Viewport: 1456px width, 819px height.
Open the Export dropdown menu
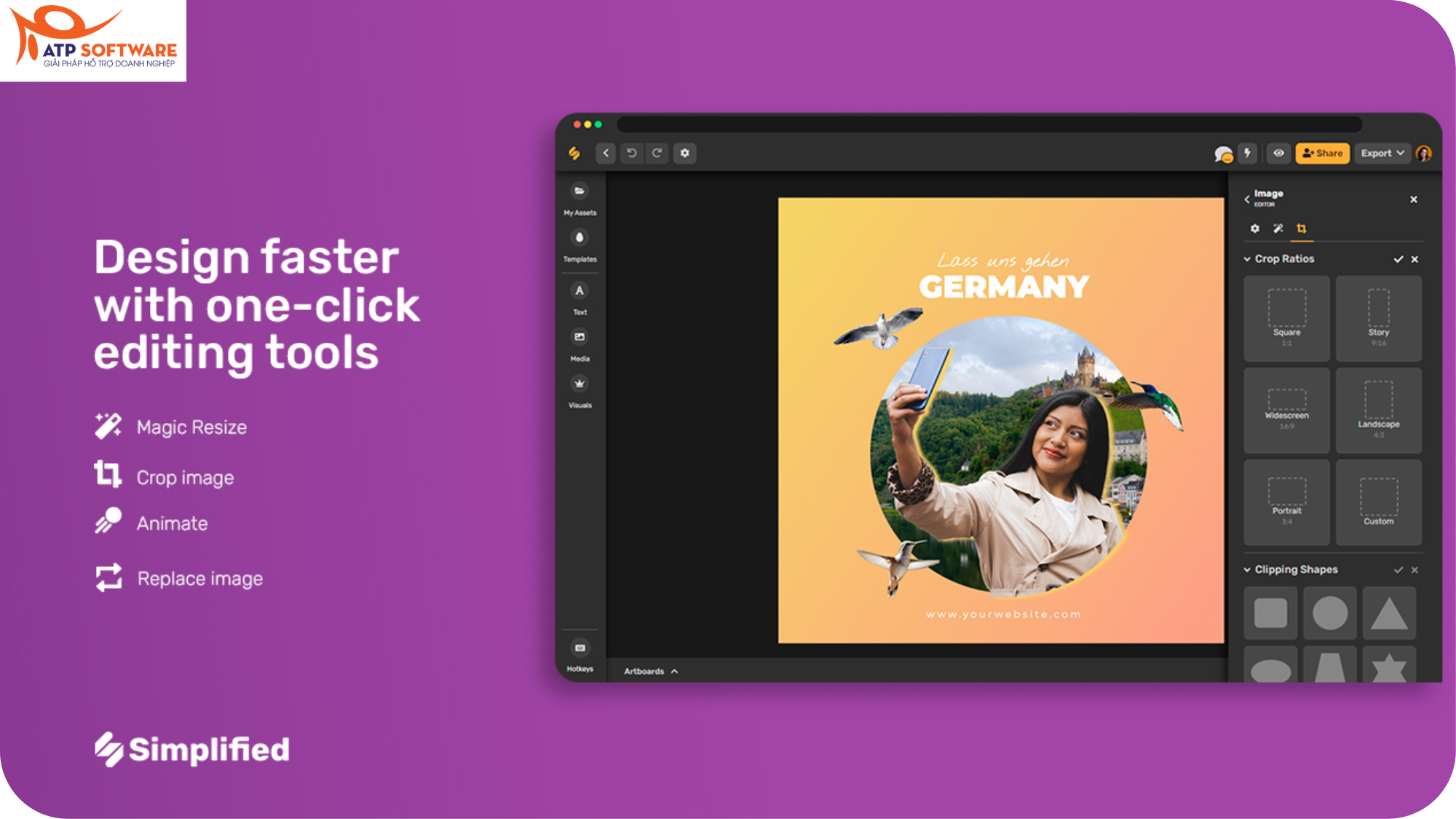click(x=1382, y=153)
